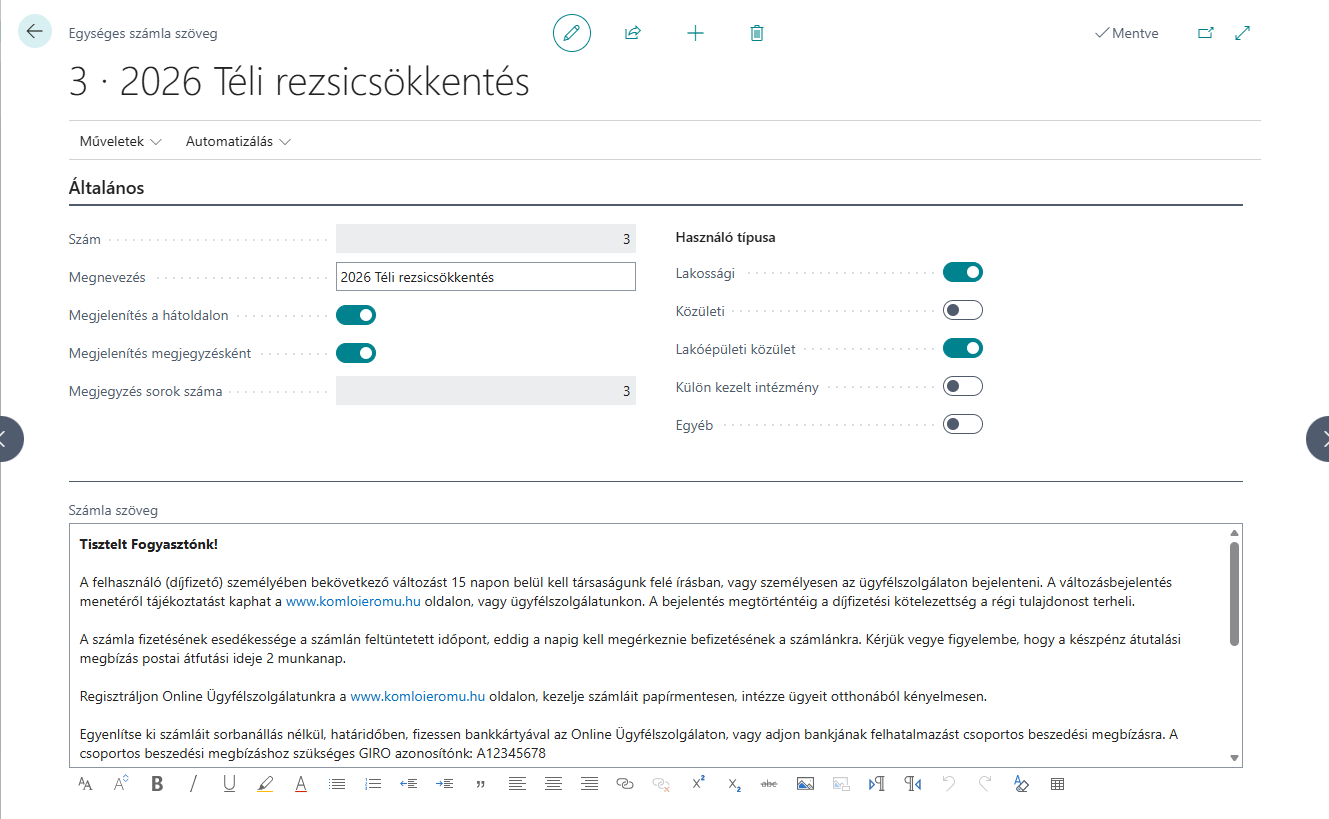
Task: Go back using the arrow button
Action: click(x=35, y=32)
